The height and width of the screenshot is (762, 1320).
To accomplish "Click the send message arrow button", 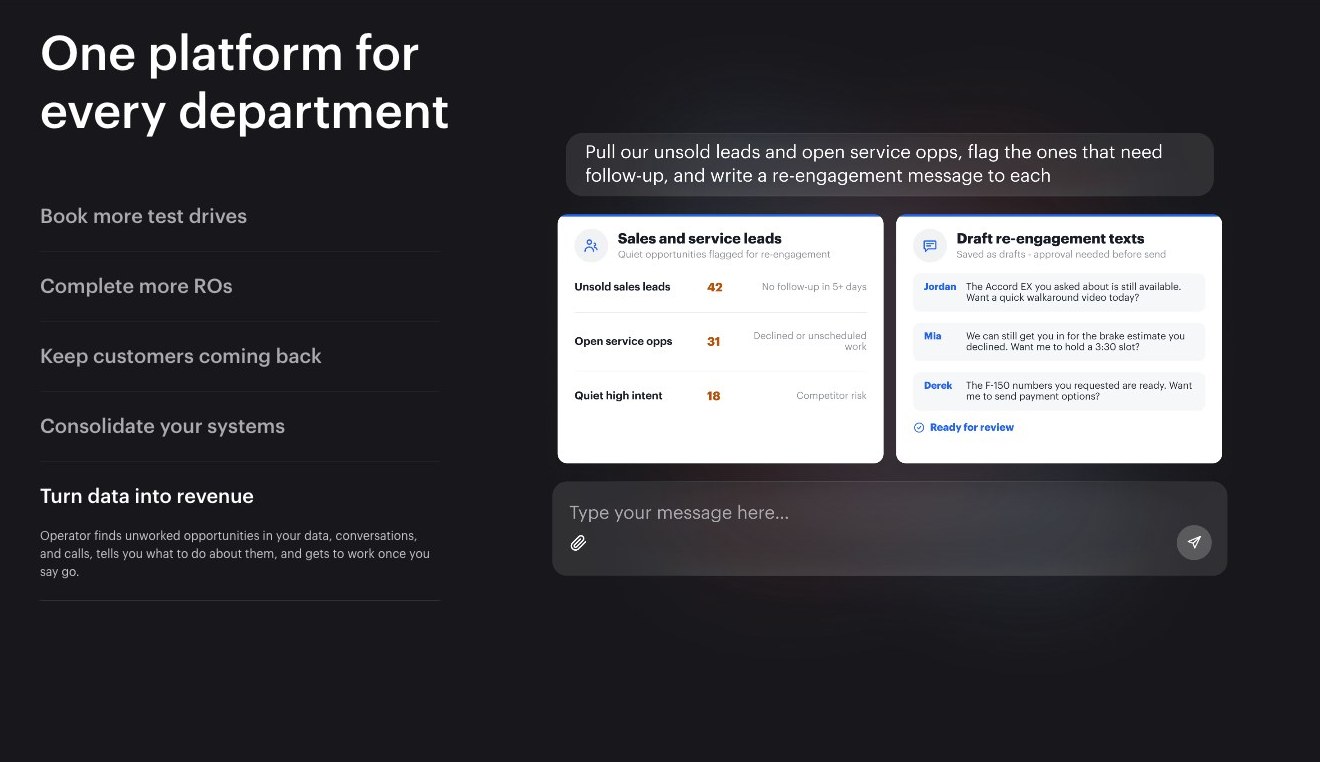I will tap(1194, 542).
